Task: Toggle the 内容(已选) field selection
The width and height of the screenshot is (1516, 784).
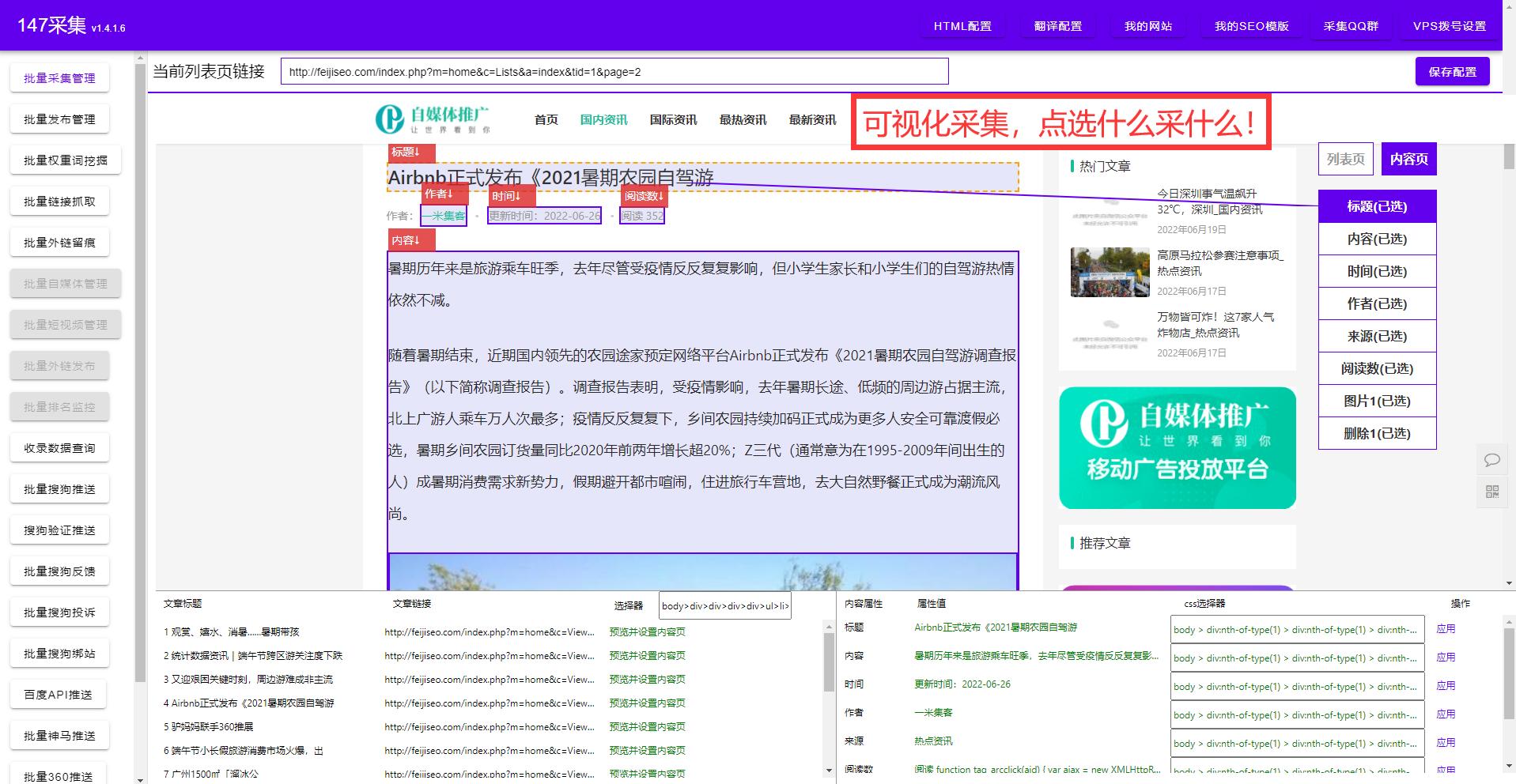Action: point(1376,239)
